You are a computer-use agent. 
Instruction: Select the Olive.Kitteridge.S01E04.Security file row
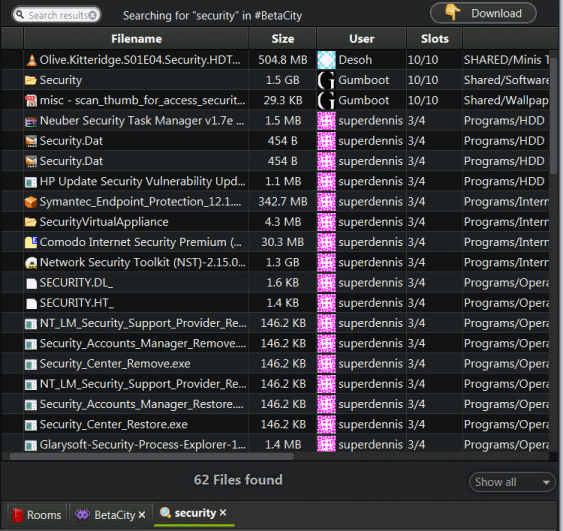275,60
